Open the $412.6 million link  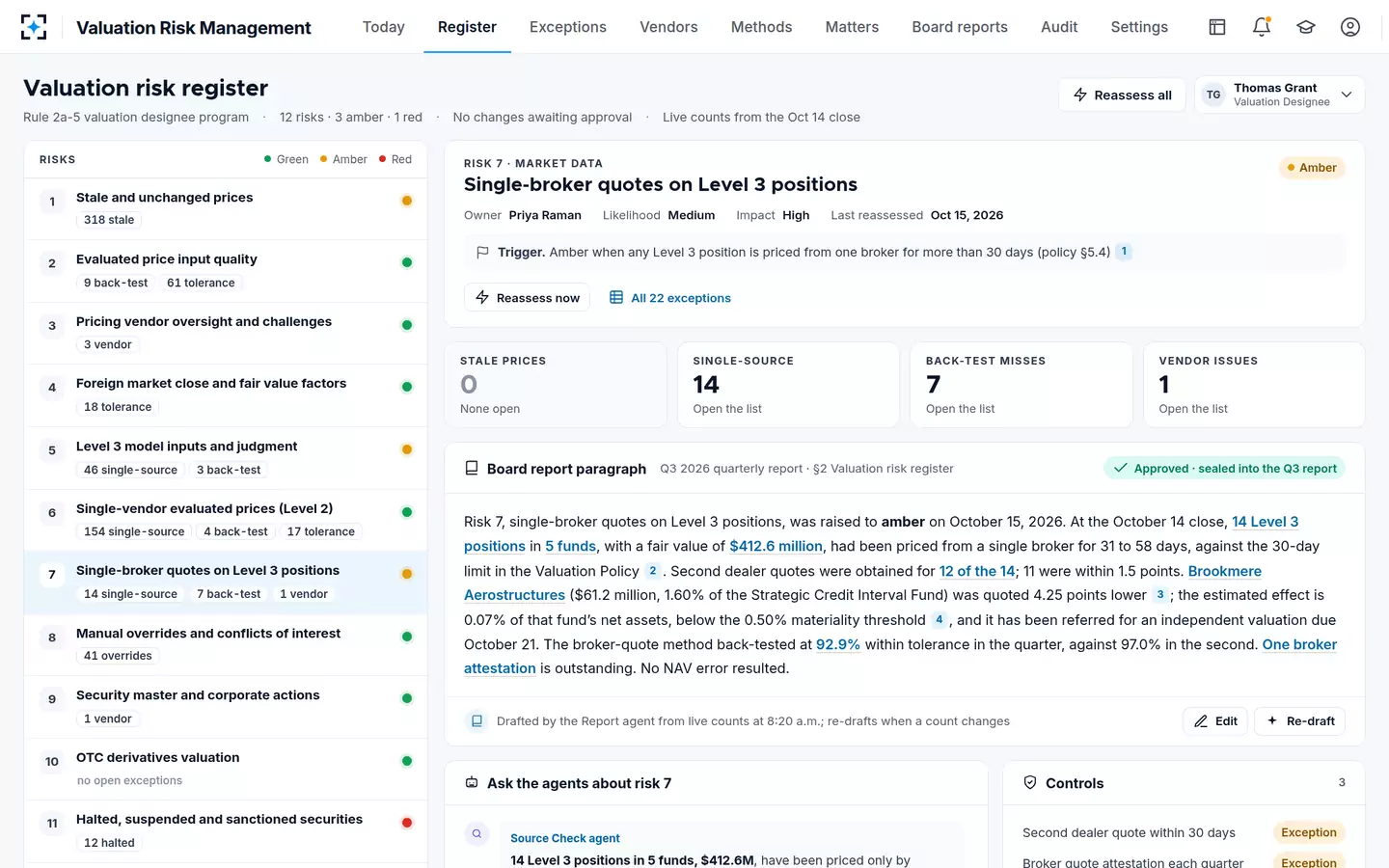coord(776,546)
